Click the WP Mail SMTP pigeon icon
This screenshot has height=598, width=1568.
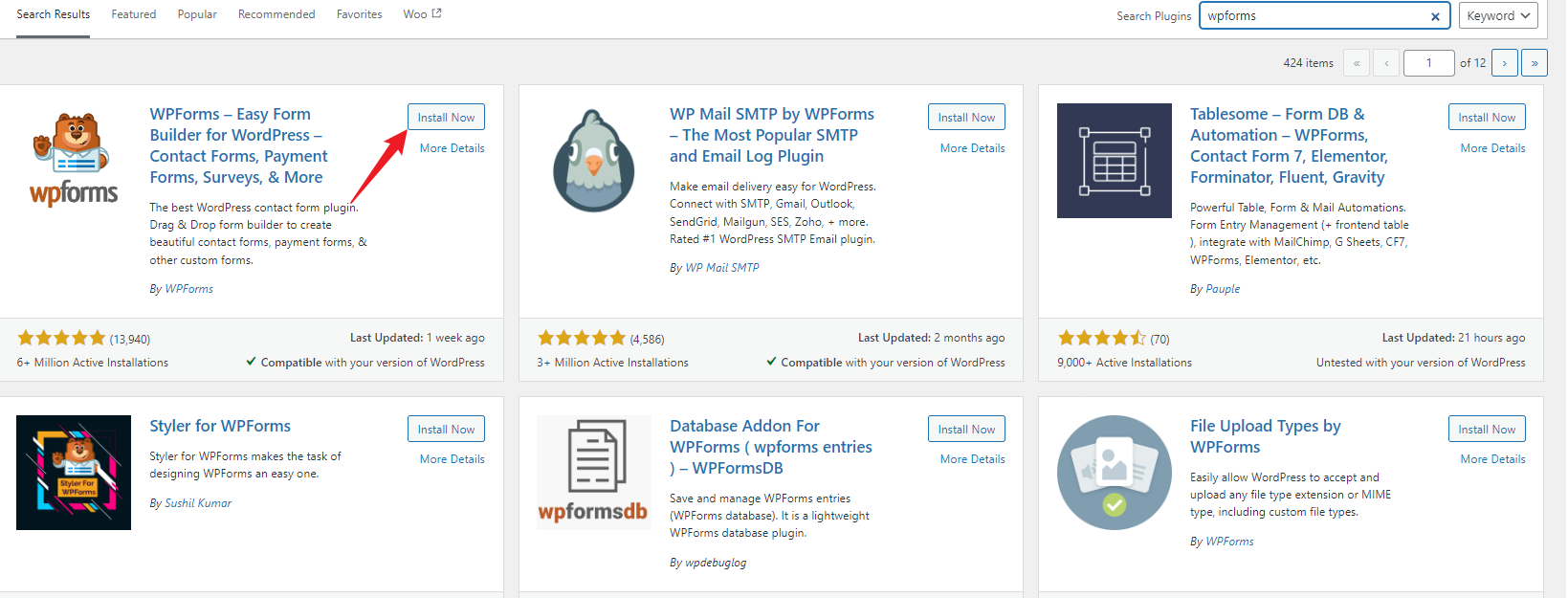594,160
